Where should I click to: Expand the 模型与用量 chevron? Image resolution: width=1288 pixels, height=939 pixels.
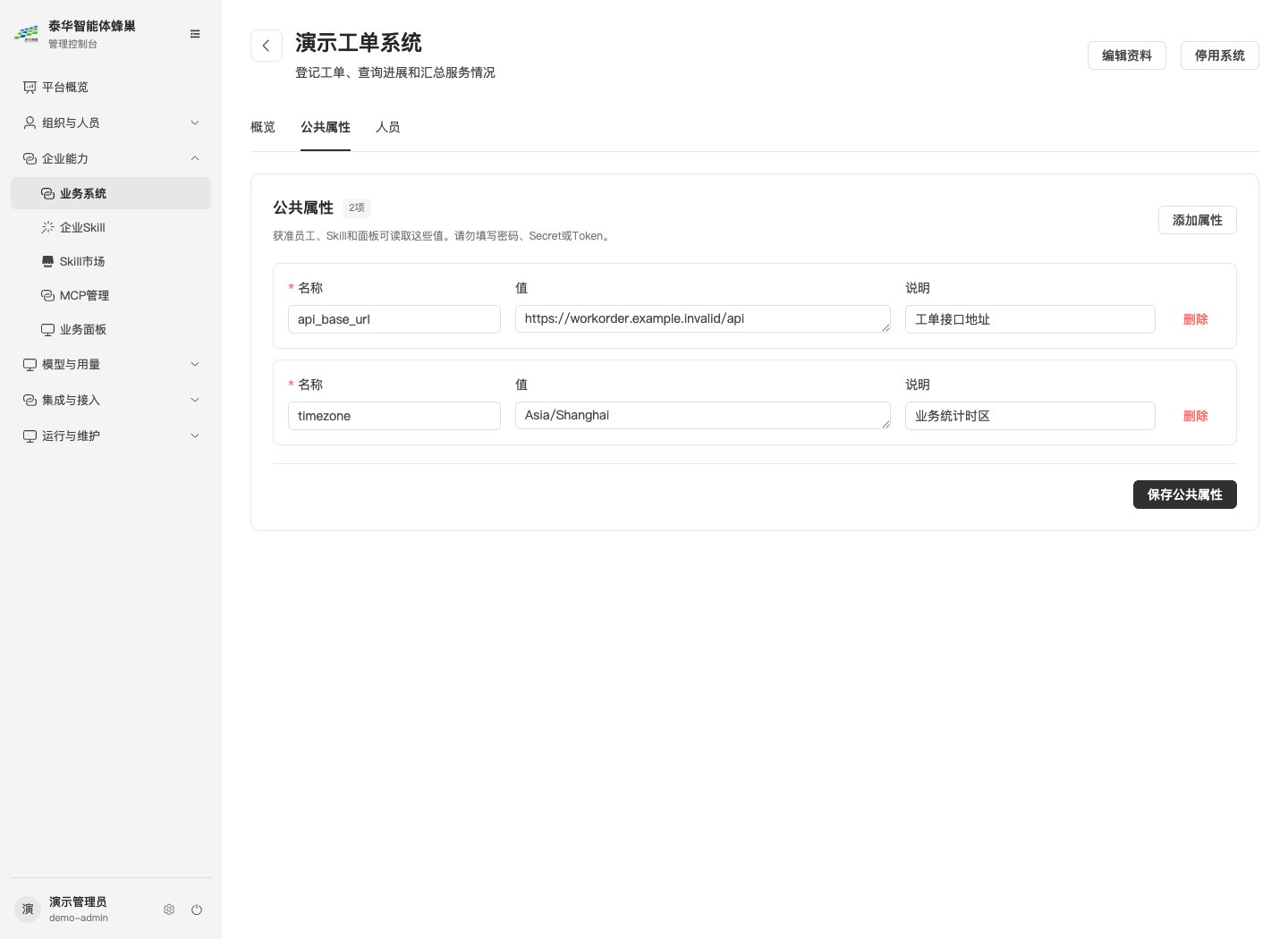(195, 364)
